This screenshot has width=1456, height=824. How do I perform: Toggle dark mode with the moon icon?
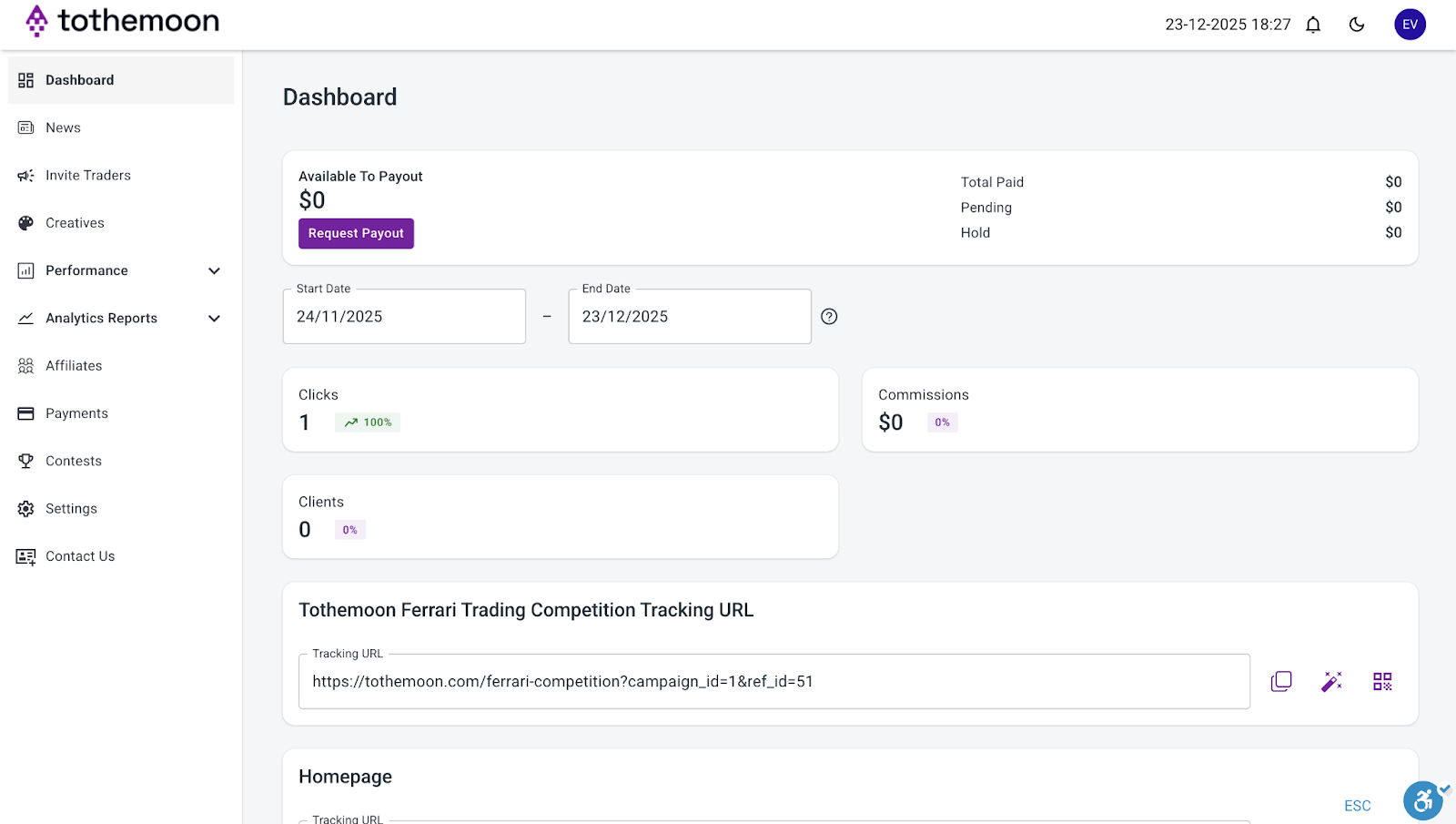pos(1357,25)
